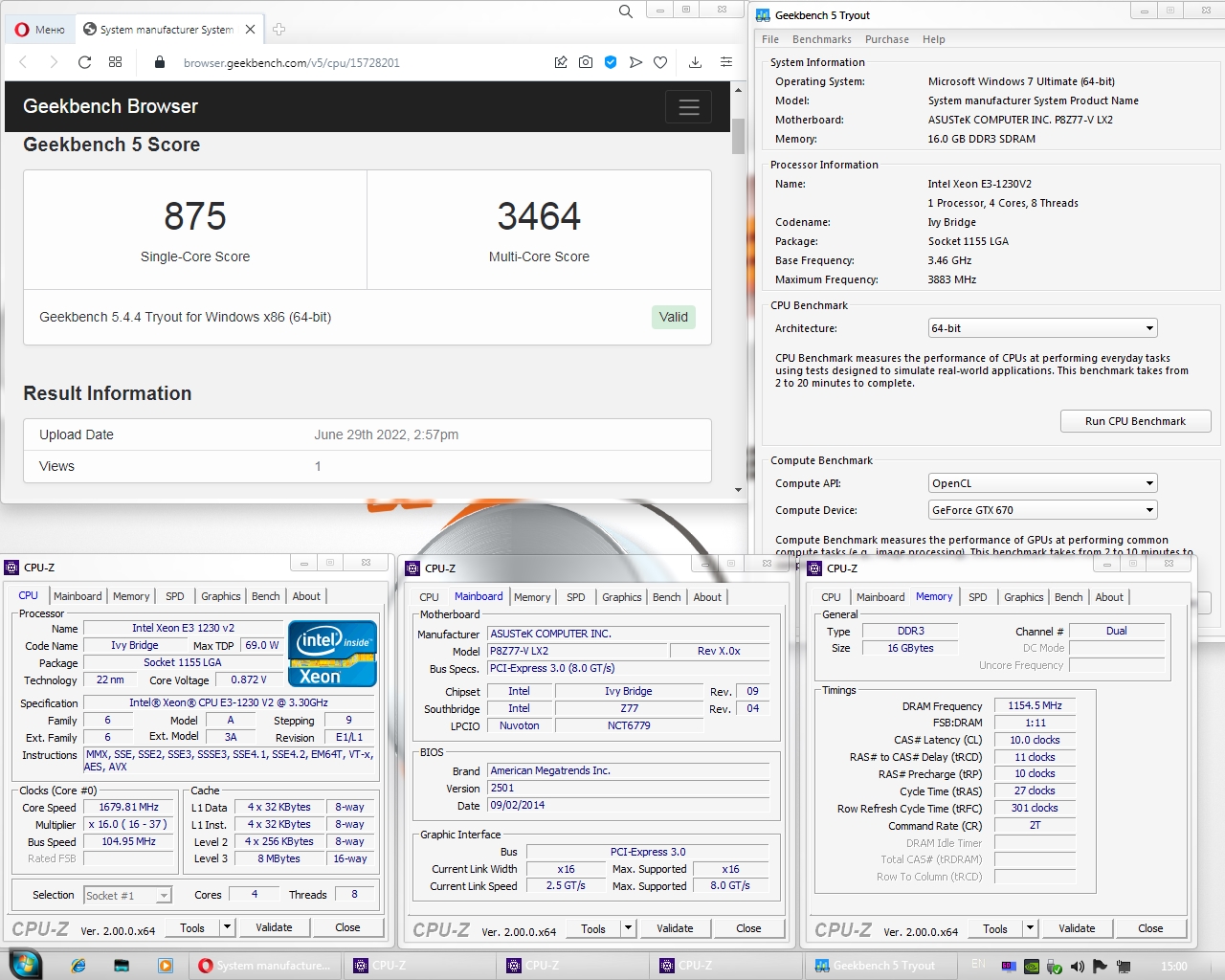Expand the Selection Socket #1 dropdown
The image size is (1225, 980).
coord(127,896)
